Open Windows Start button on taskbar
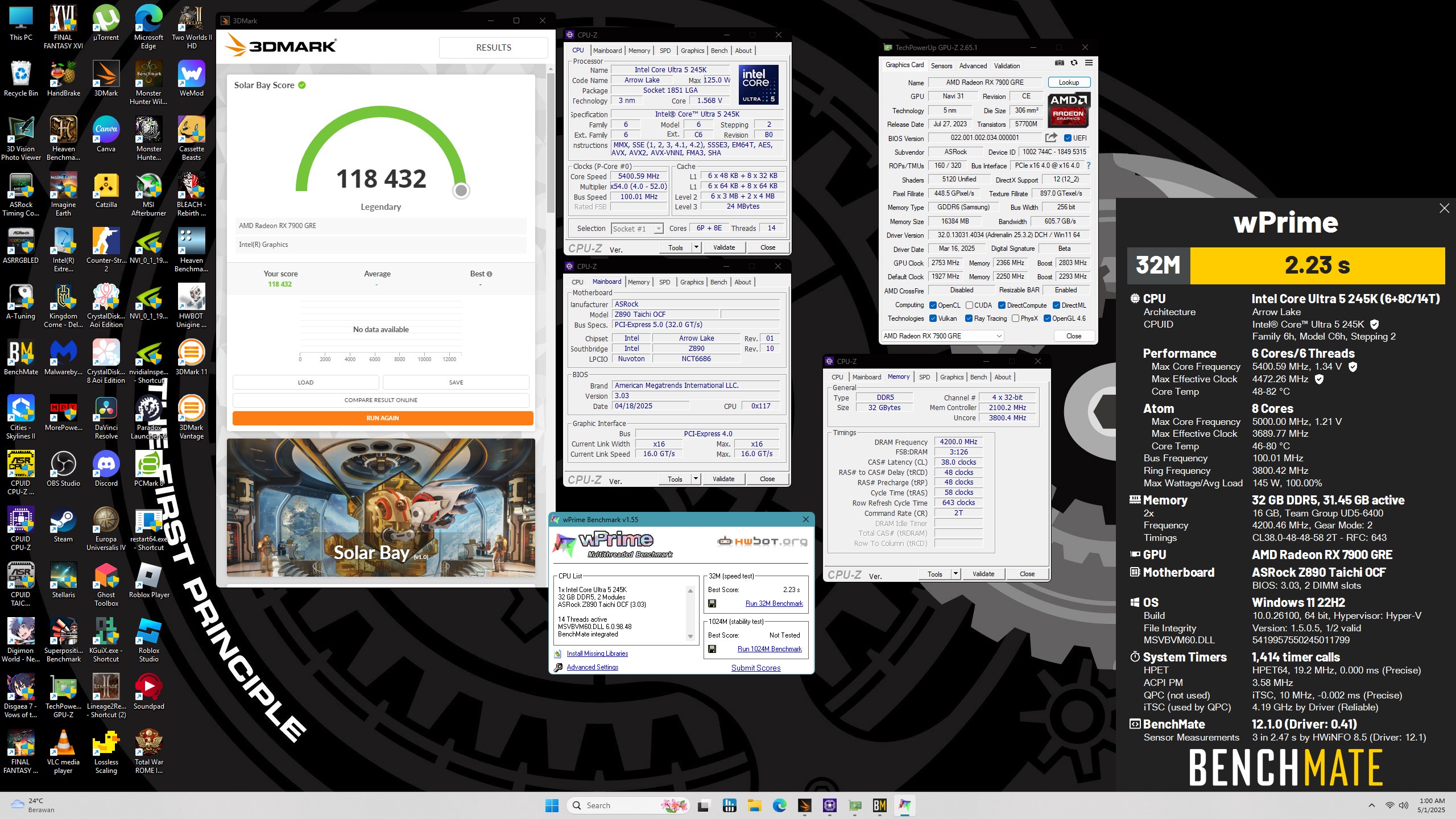 [x=552, y=805]
